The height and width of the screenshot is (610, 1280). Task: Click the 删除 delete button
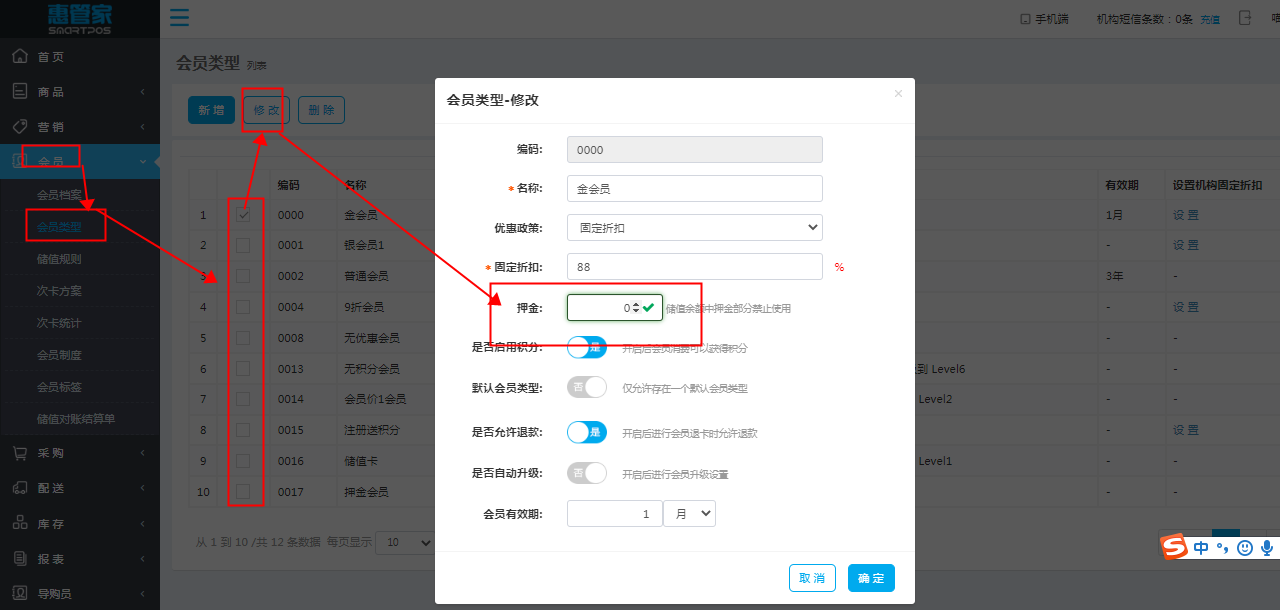tap(321, 110)
